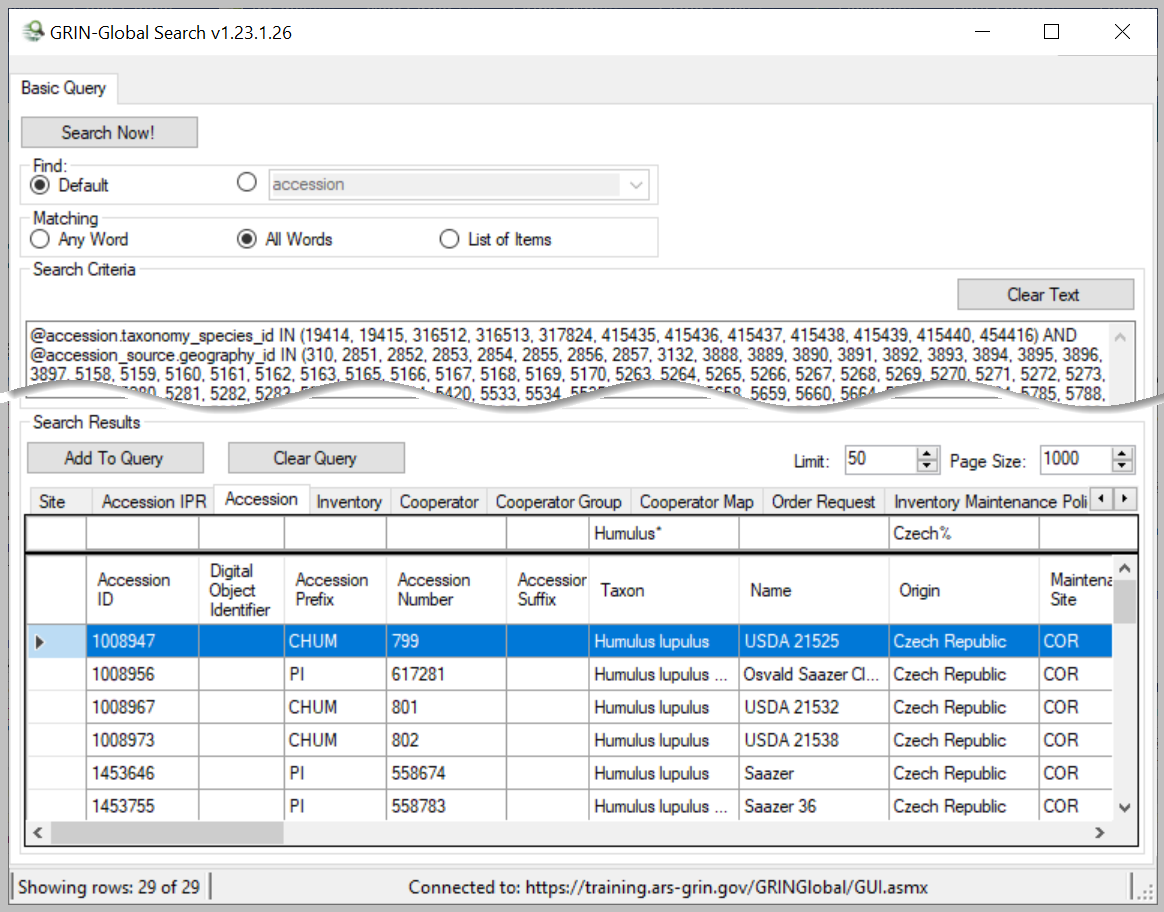
Task: Switch to the Cooperator Group tab
Action: (x=558, y=502)
